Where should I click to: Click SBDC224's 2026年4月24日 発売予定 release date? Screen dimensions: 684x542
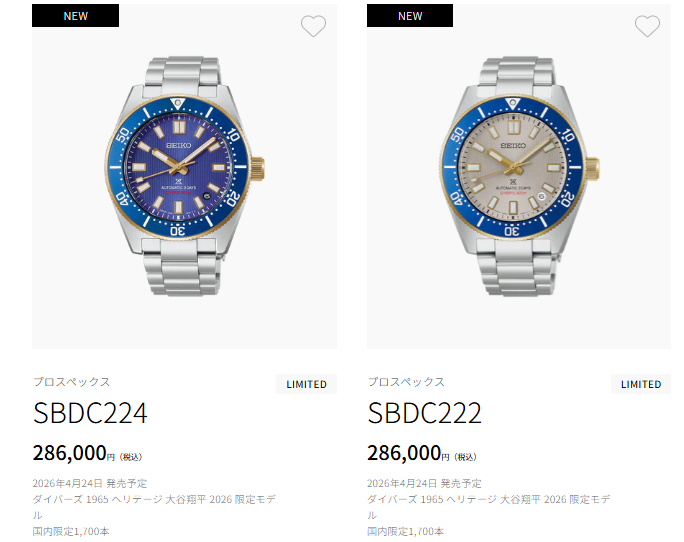[x=90, y=484]
